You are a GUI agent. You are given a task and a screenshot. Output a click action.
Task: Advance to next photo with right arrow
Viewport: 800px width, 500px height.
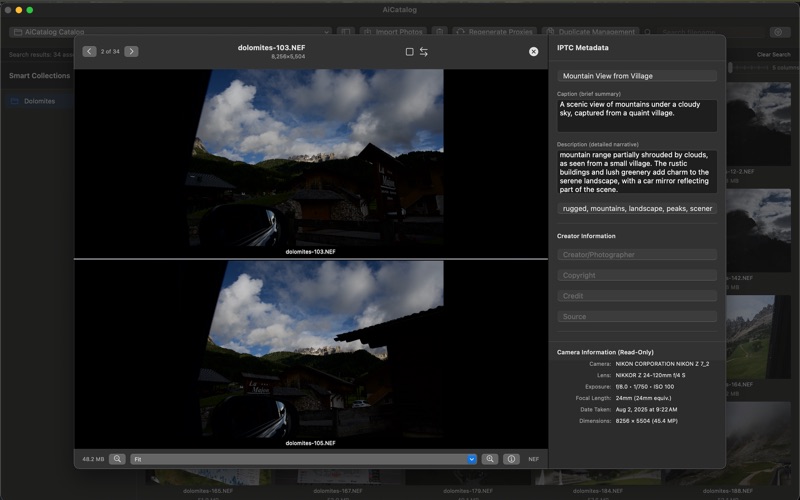[x=131, y=52]
